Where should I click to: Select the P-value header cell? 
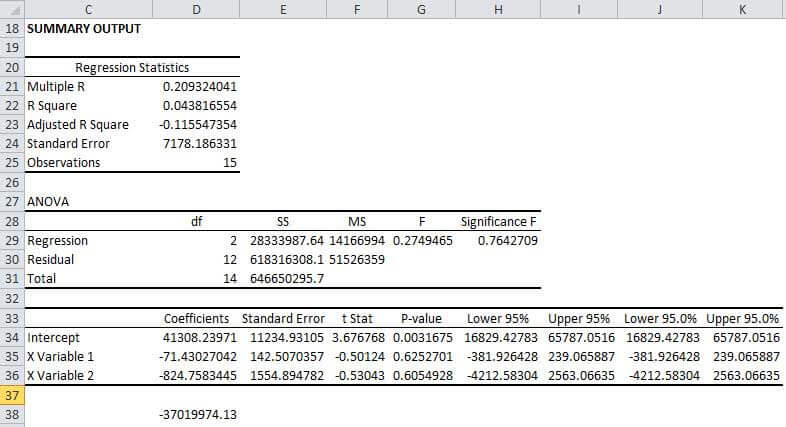[x=422, y=318]
